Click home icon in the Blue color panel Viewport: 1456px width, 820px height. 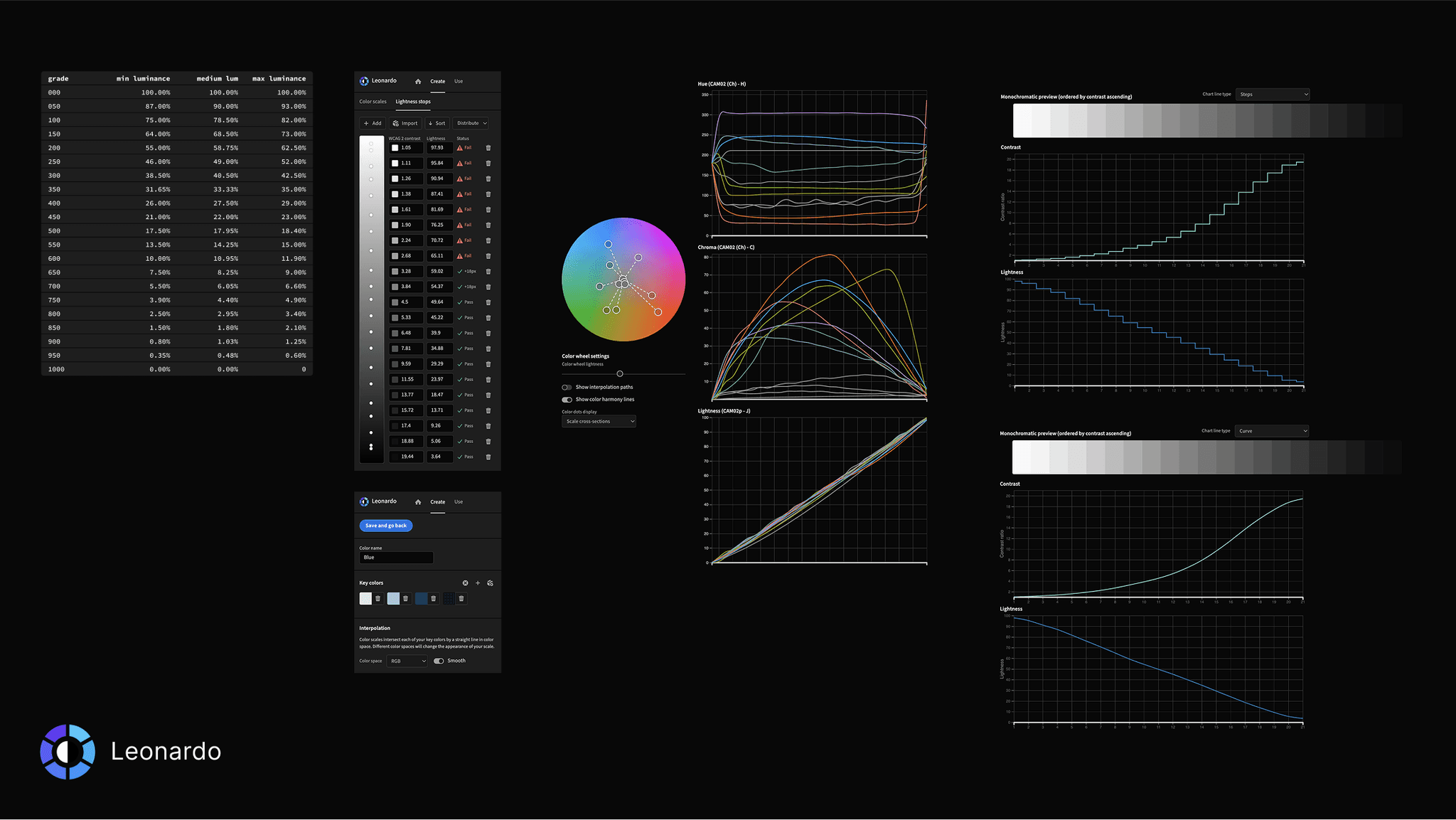coord(418,502)
